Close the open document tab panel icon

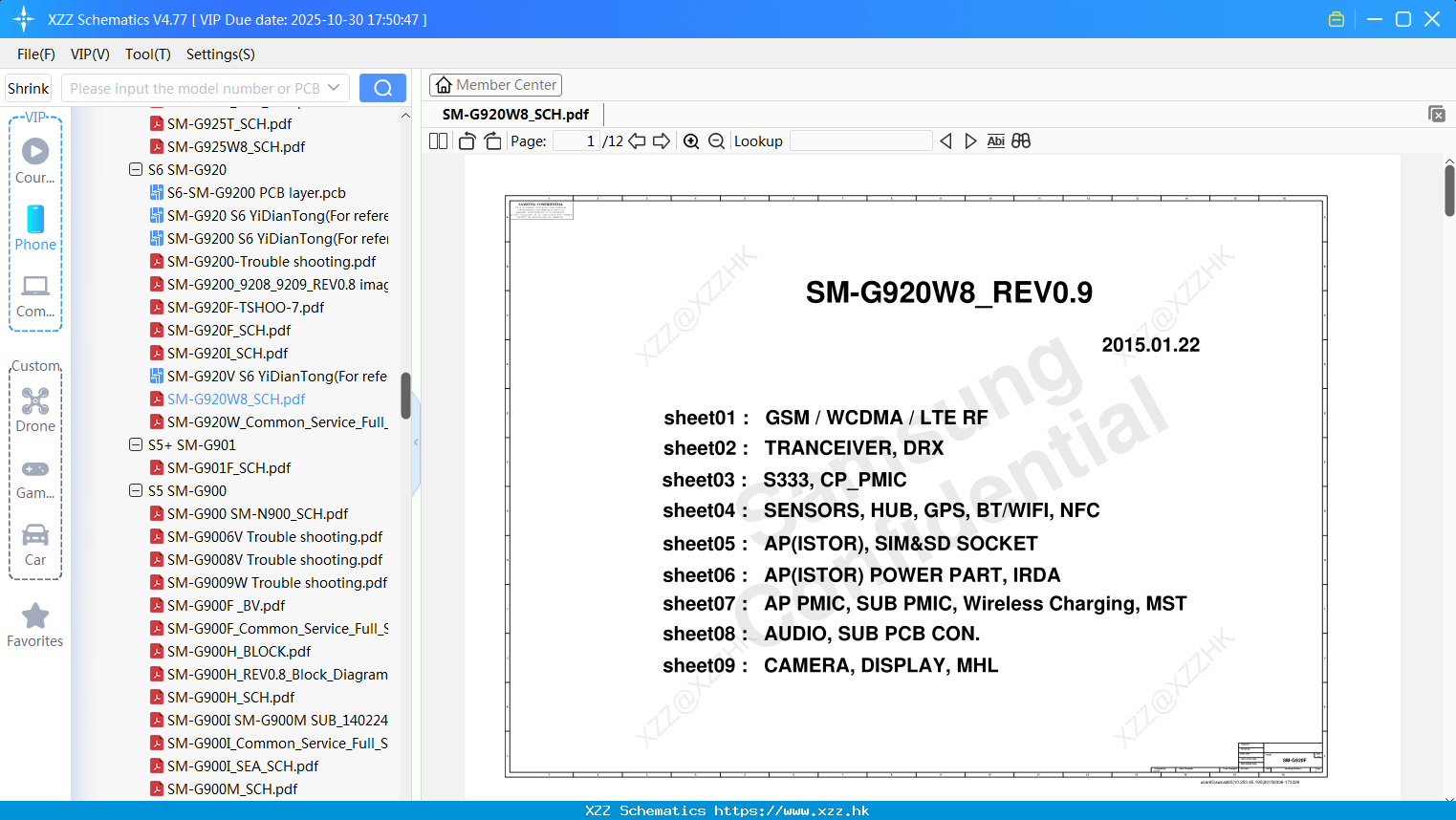(1437, 114)
